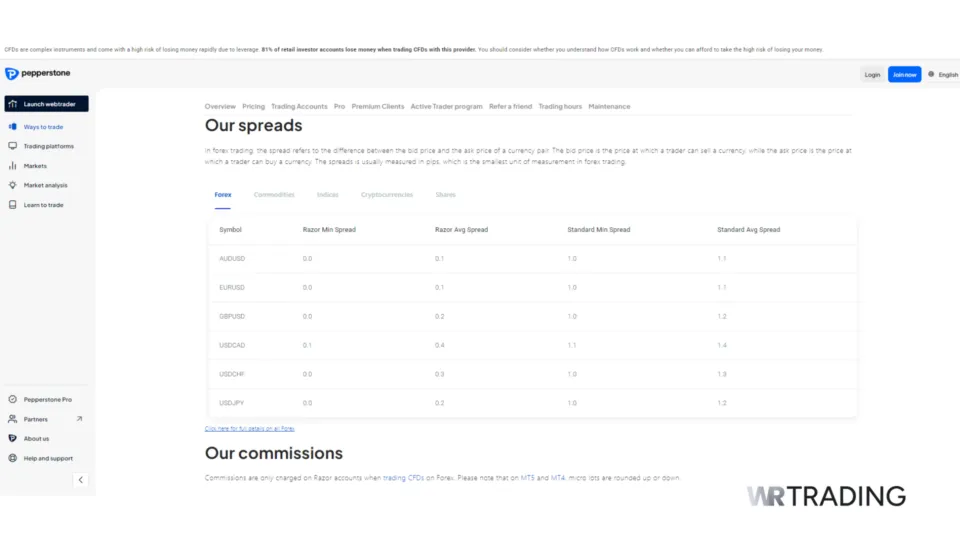Viewport: 960px width, 540px height.
Task: Collapse the sidebar with the chevron arrow
Action: pos(81,480)
